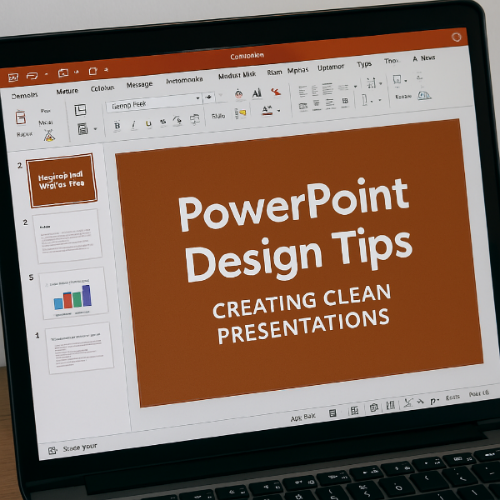This screenshot has height=500, width=500.
Task: Select the orange title slide thumbnail
Action: [62, 180]
